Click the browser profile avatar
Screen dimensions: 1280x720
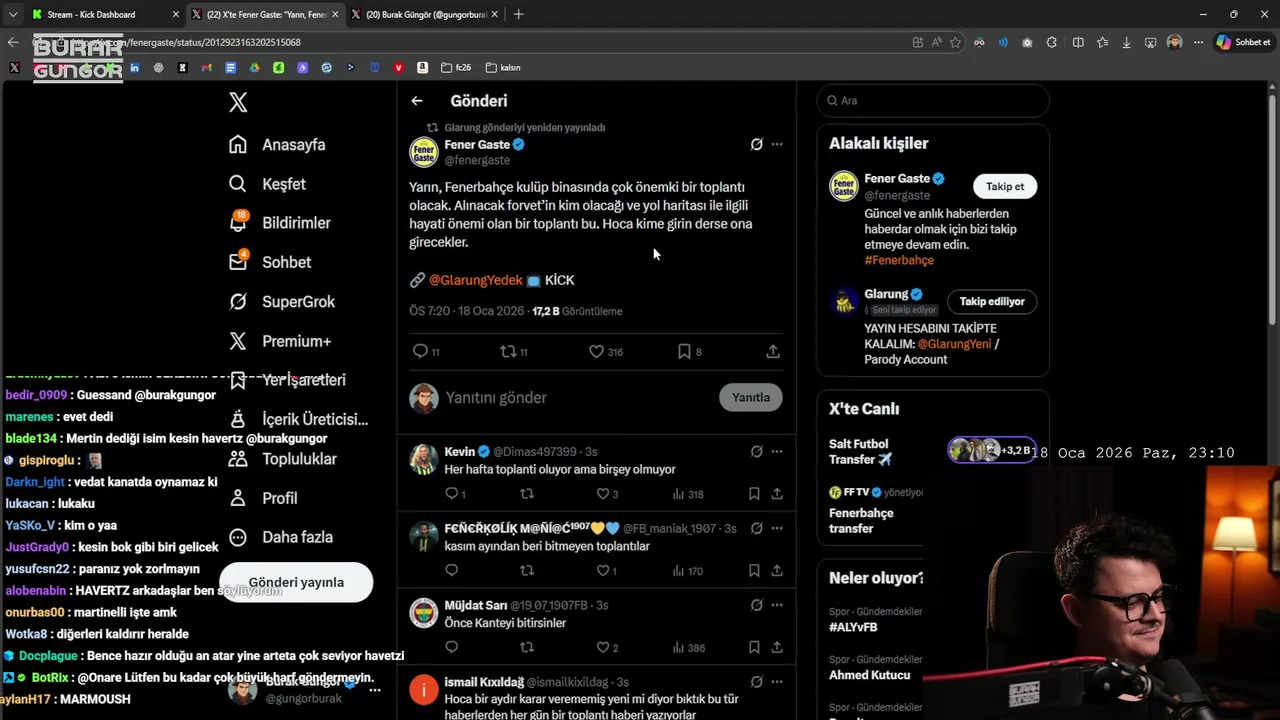click(1174, 42)
